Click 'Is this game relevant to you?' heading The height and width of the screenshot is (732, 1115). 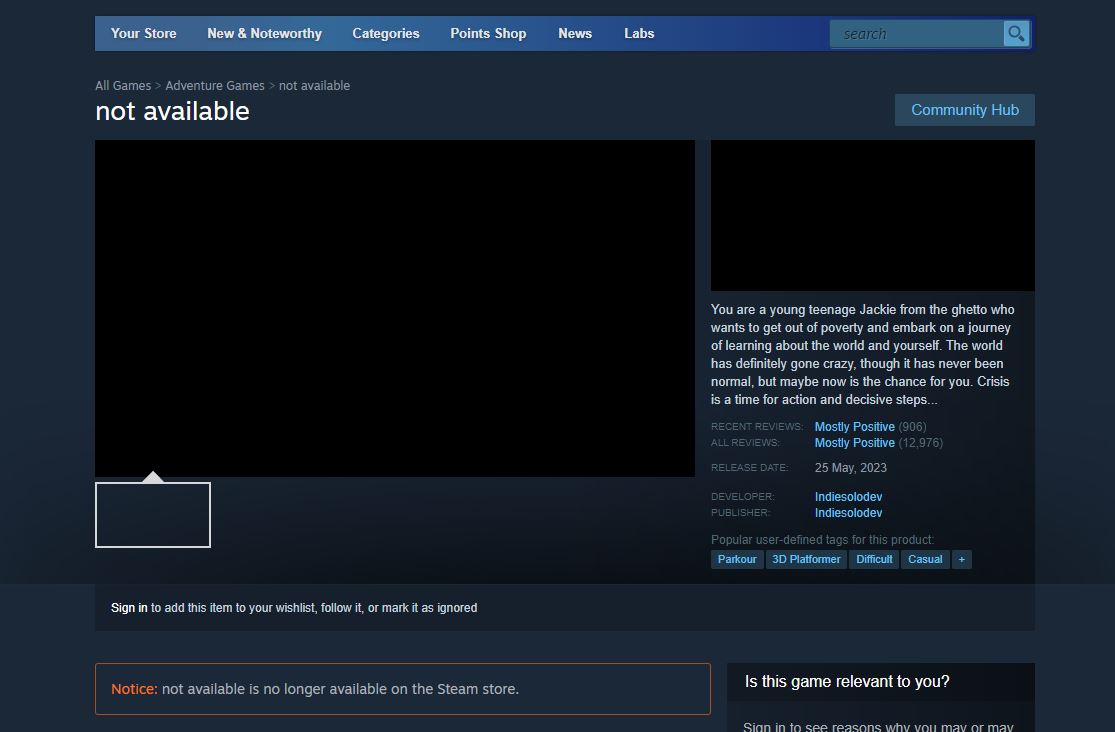847,681
